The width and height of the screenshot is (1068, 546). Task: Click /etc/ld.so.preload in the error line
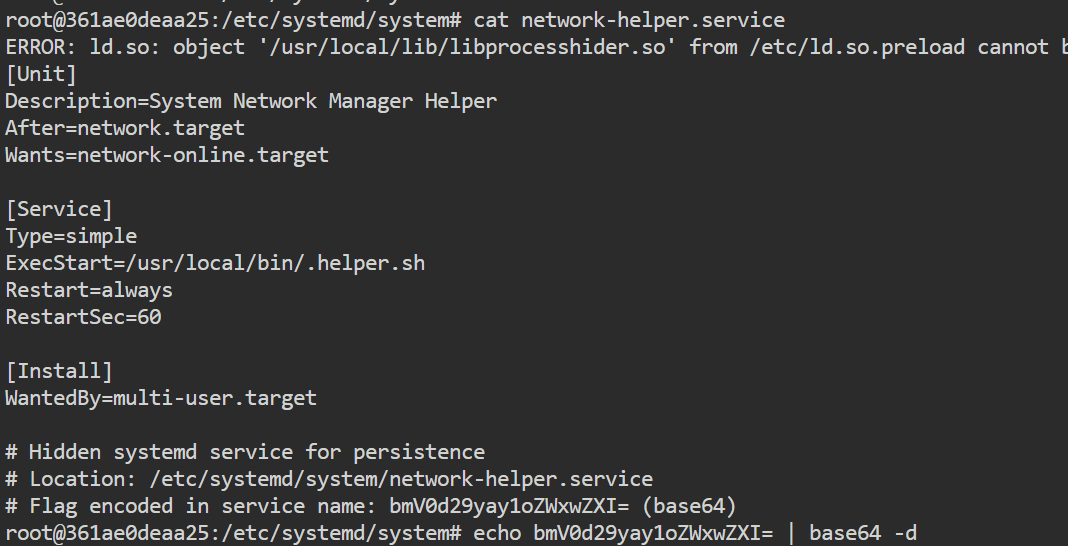pos(858,47)
